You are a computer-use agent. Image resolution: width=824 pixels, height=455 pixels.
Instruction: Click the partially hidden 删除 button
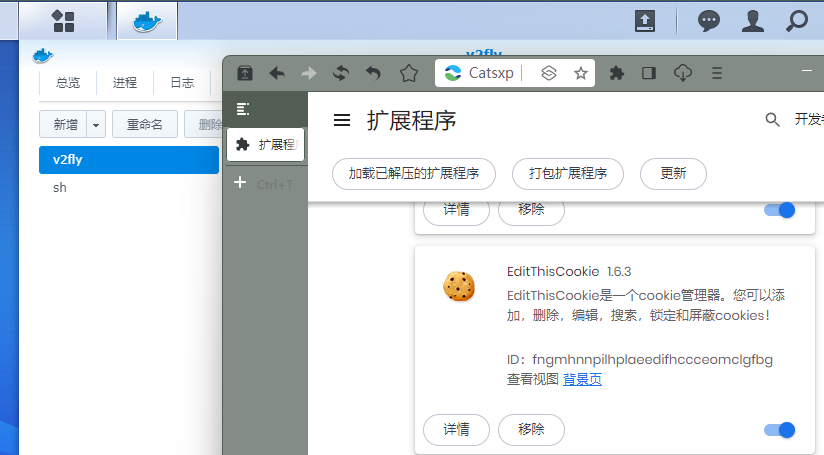[x=203, y=125]
